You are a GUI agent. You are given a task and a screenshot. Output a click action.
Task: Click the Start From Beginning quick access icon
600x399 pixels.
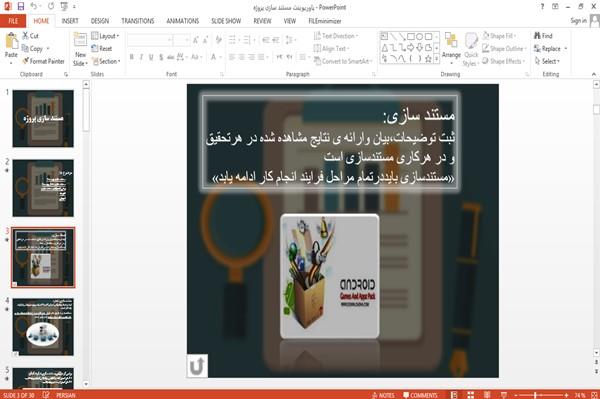[64, 7]
